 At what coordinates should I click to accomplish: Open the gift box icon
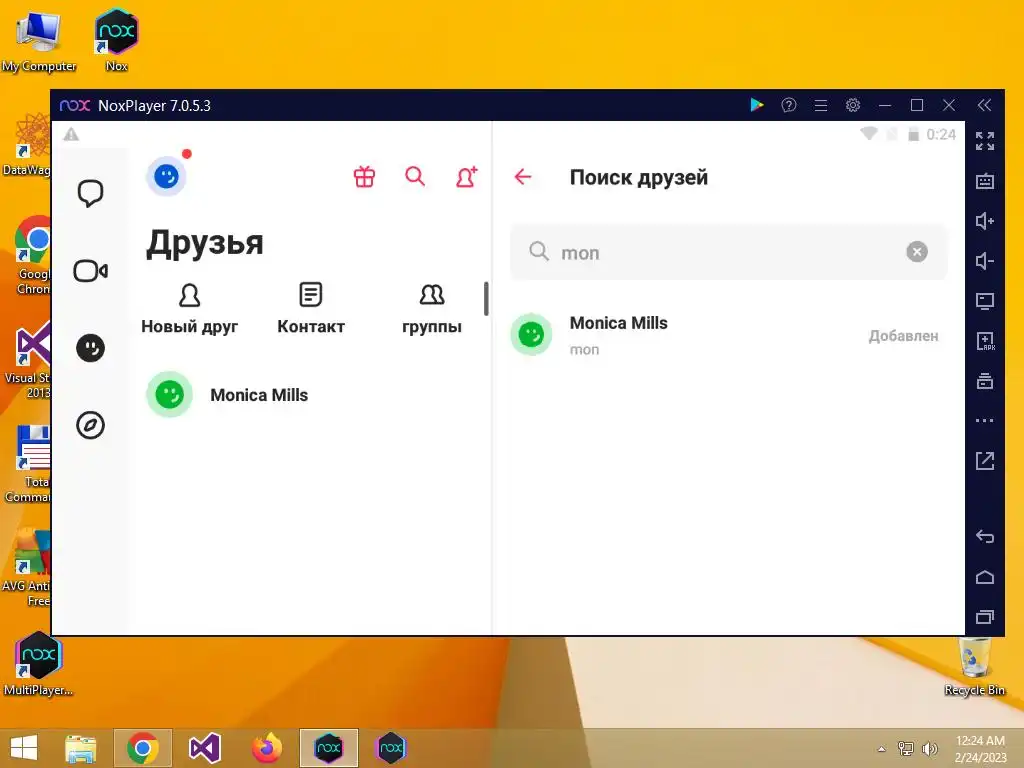click(x=364, y=176)
